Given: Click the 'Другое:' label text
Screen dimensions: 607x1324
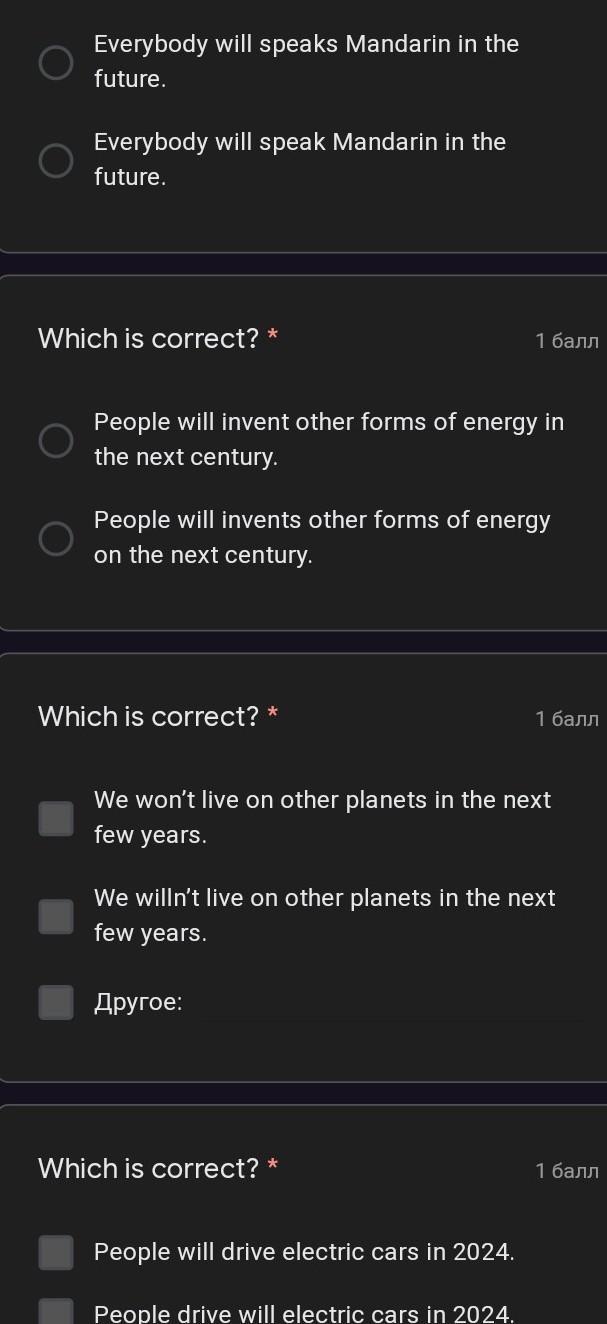Looking at the screenshot, I should pos(138,1002).
